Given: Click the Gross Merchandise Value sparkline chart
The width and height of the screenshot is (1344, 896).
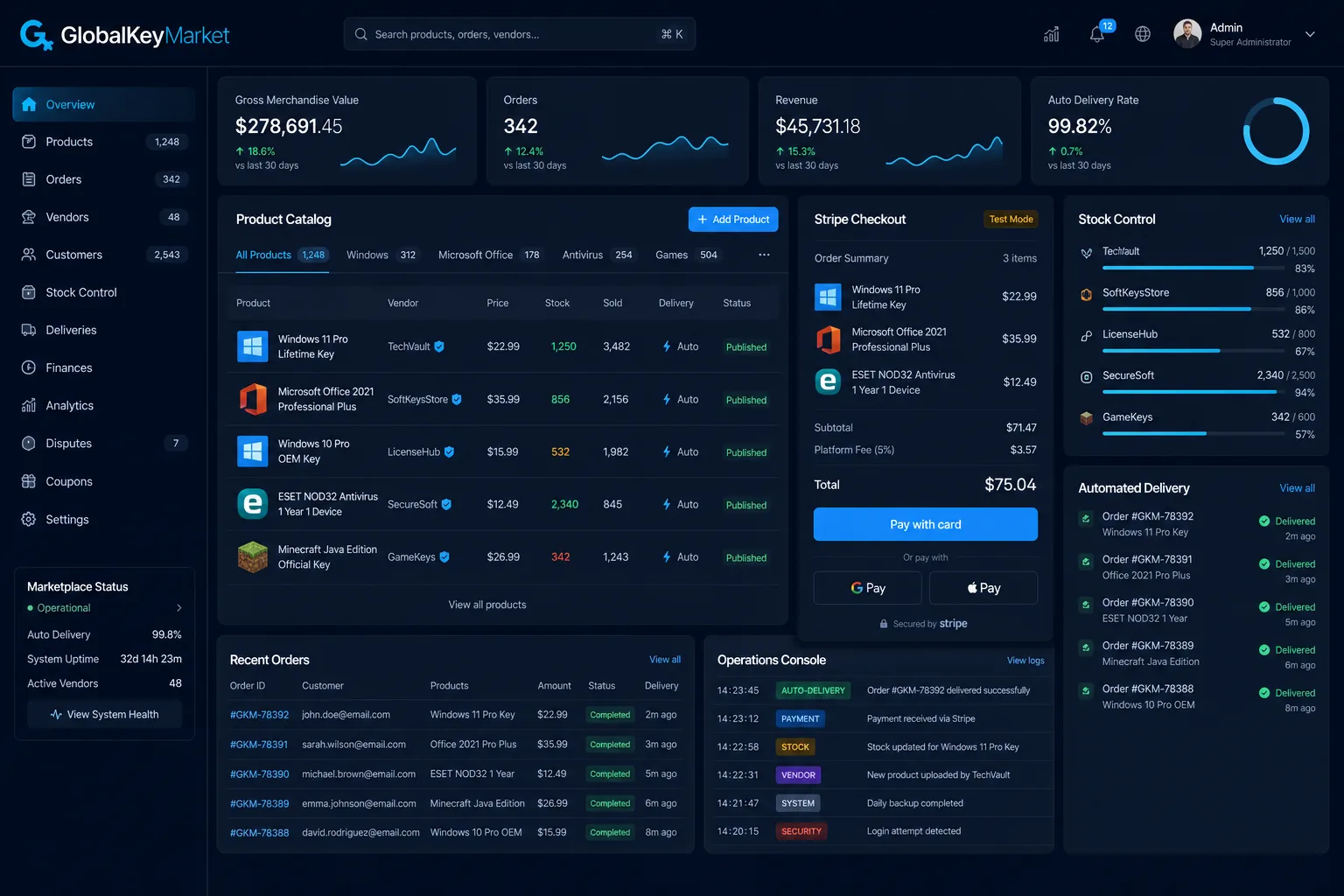Looking at the screenshot, I should tap(398, 152).
